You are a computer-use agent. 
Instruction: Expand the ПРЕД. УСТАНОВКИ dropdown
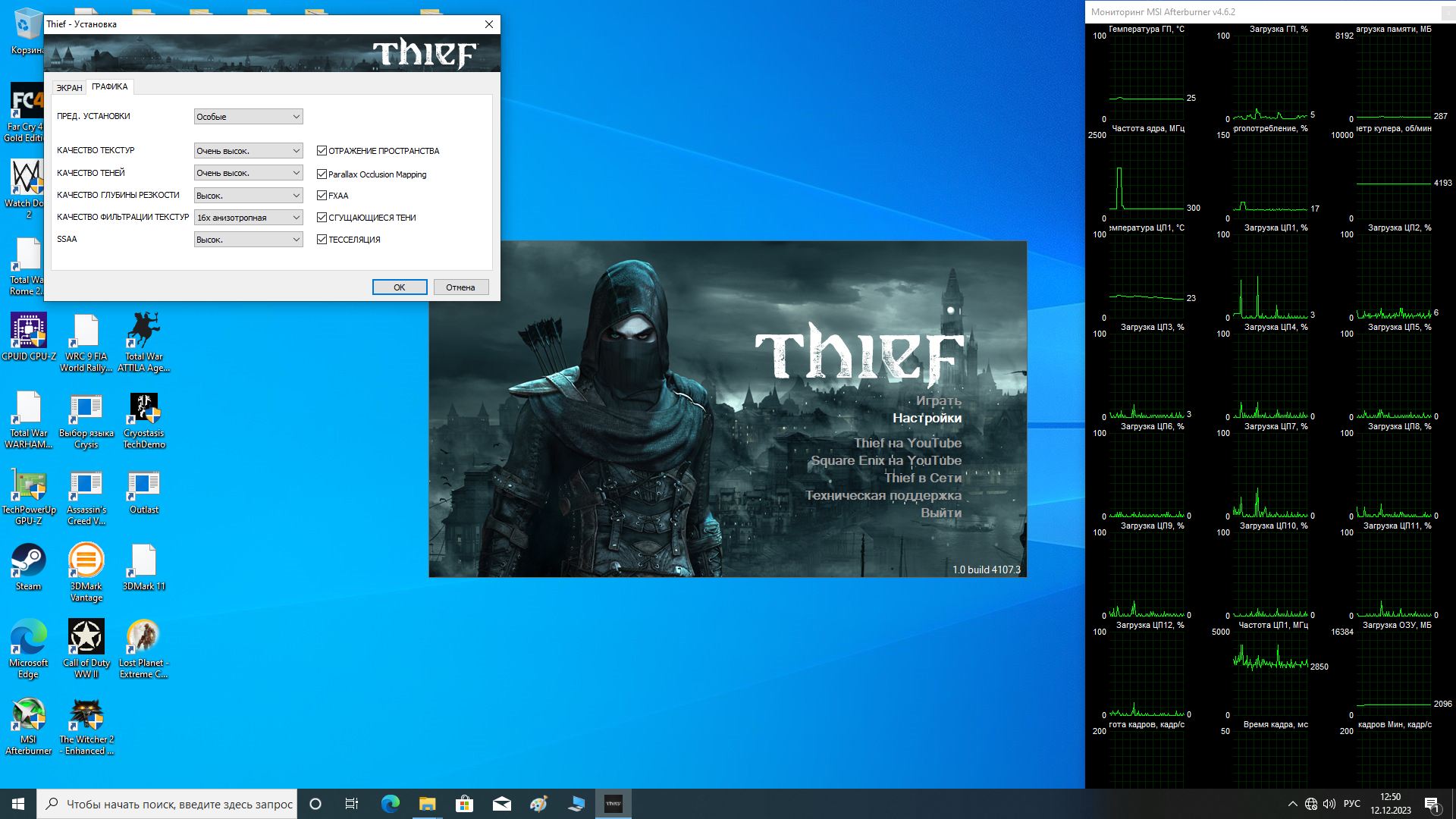[x=248, y=117]
